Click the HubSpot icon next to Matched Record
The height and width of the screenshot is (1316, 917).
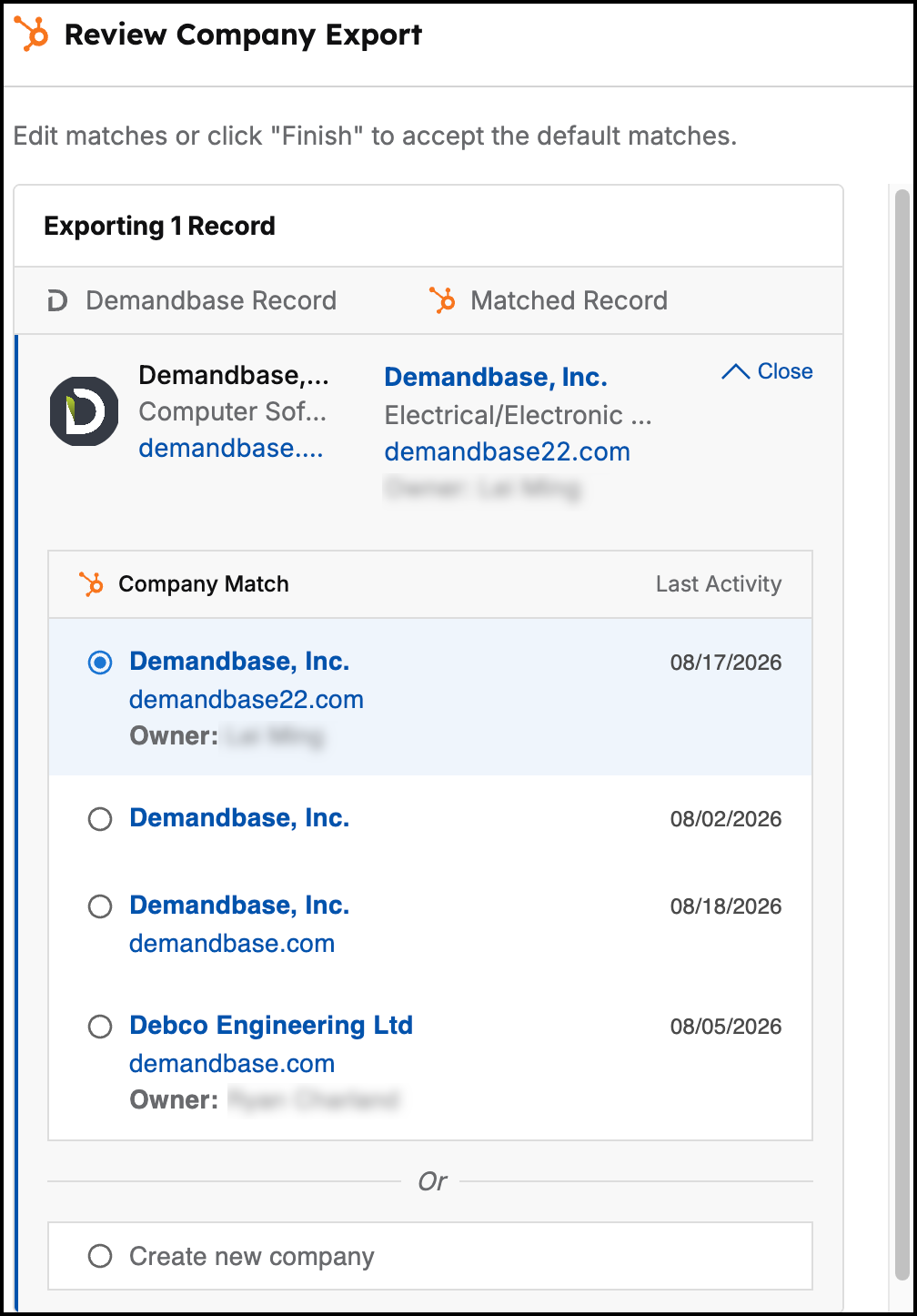(442, 300)
